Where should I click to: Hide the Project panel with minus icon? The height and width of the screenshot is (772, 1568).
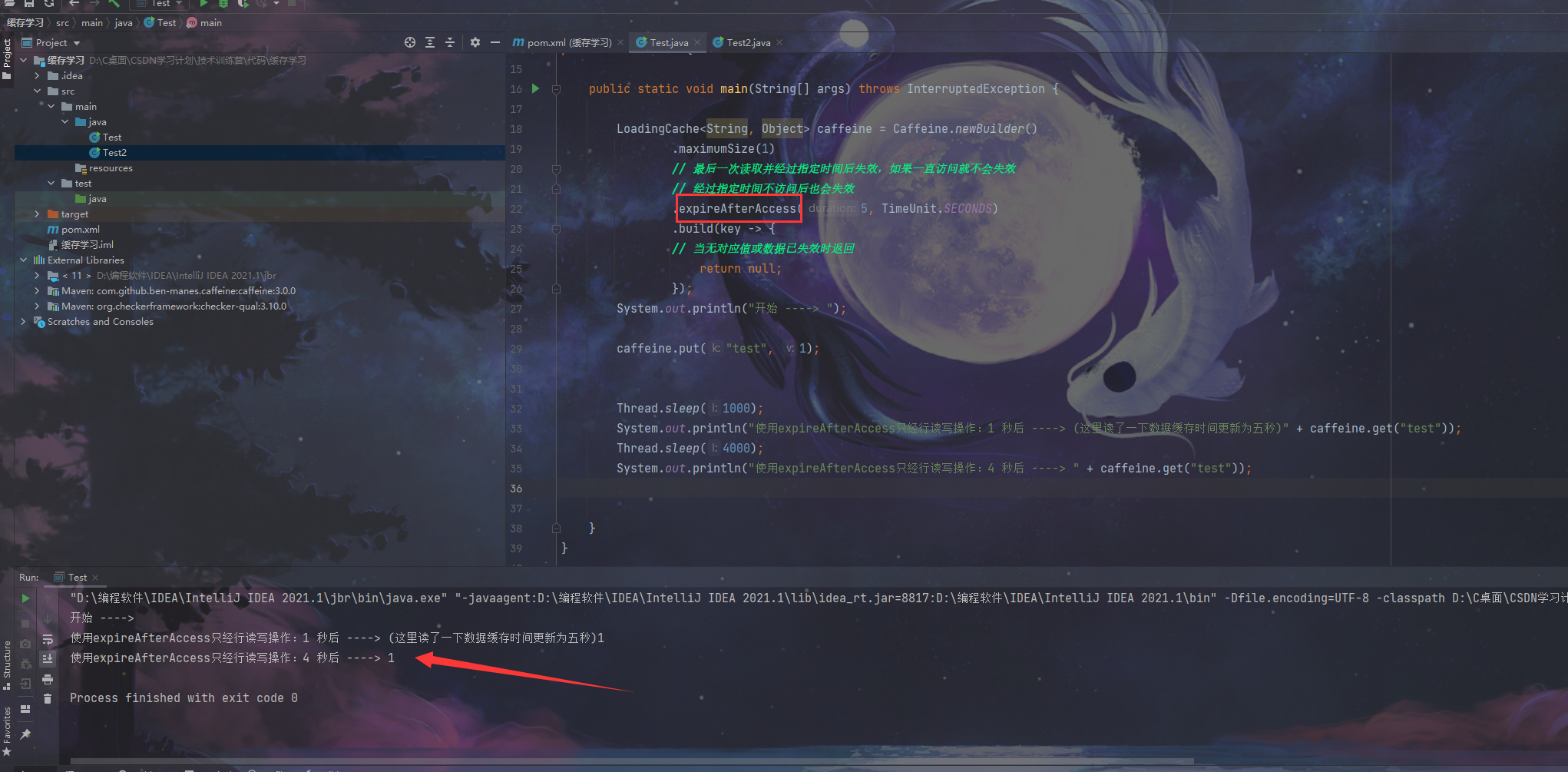tap(495, 42)
